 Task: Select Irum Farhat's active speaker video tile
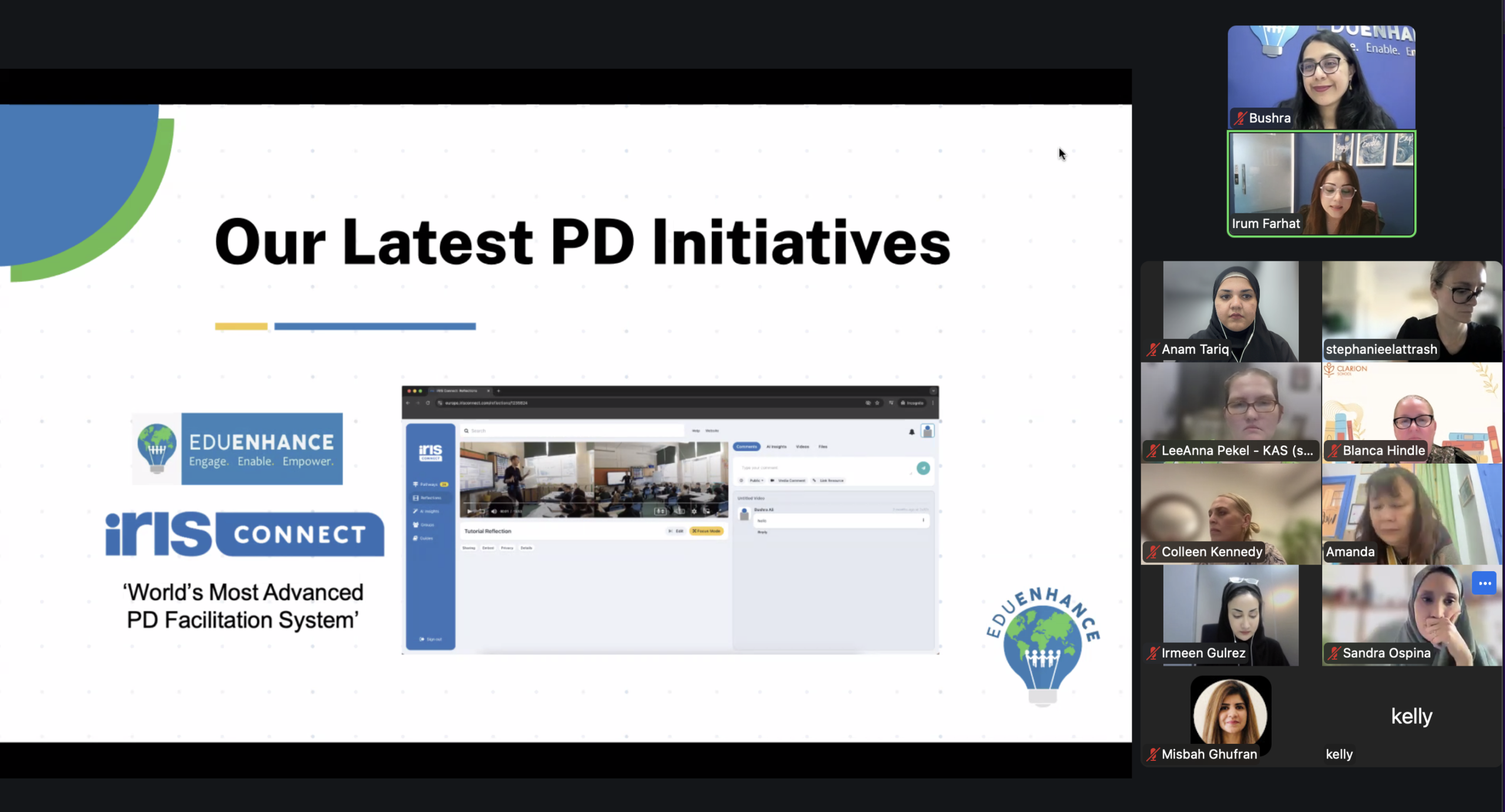click(x=1321, y=183)
